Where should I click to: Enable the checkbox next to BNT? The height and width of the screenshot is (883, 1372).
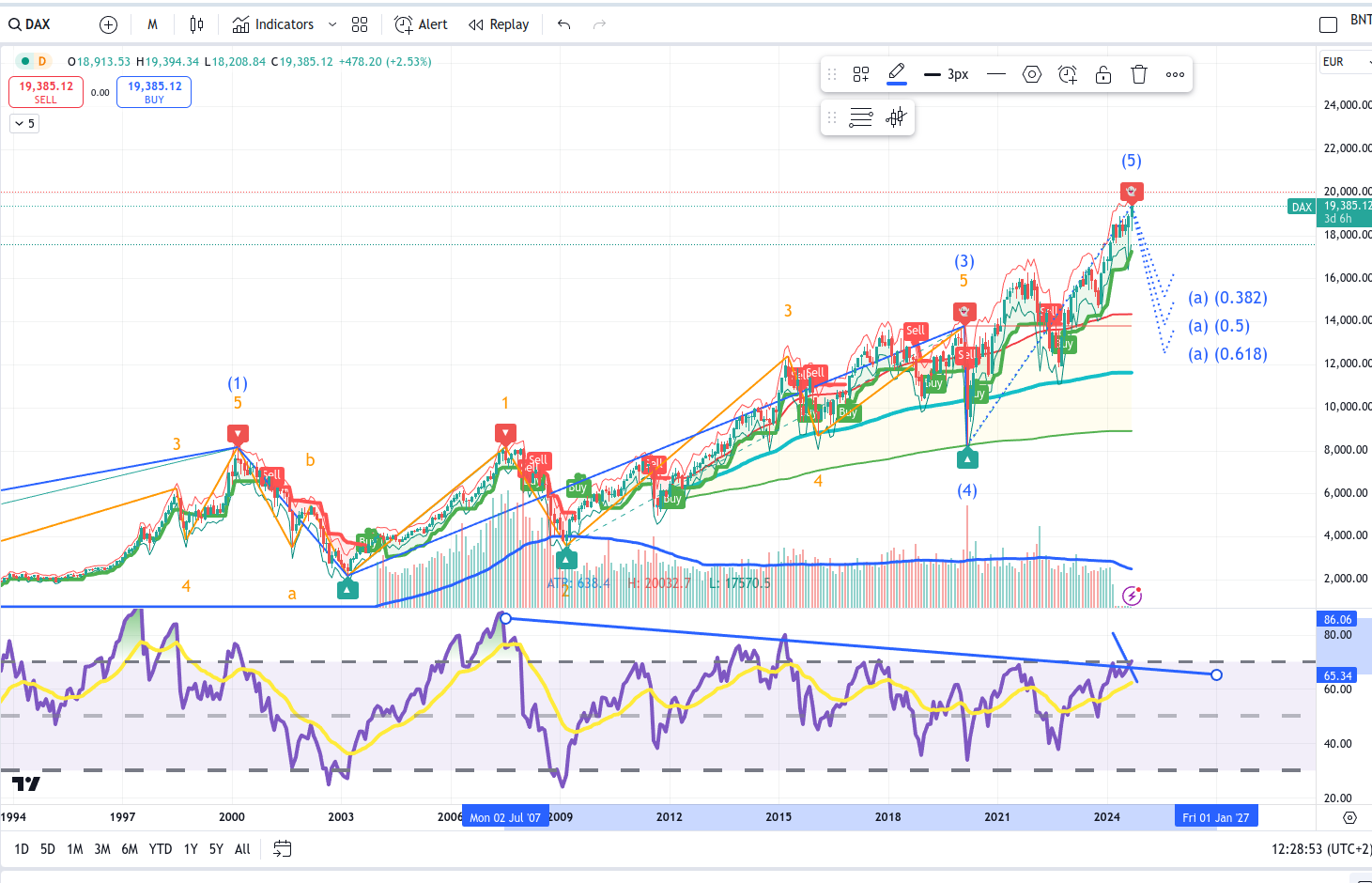coord(1329,23)
